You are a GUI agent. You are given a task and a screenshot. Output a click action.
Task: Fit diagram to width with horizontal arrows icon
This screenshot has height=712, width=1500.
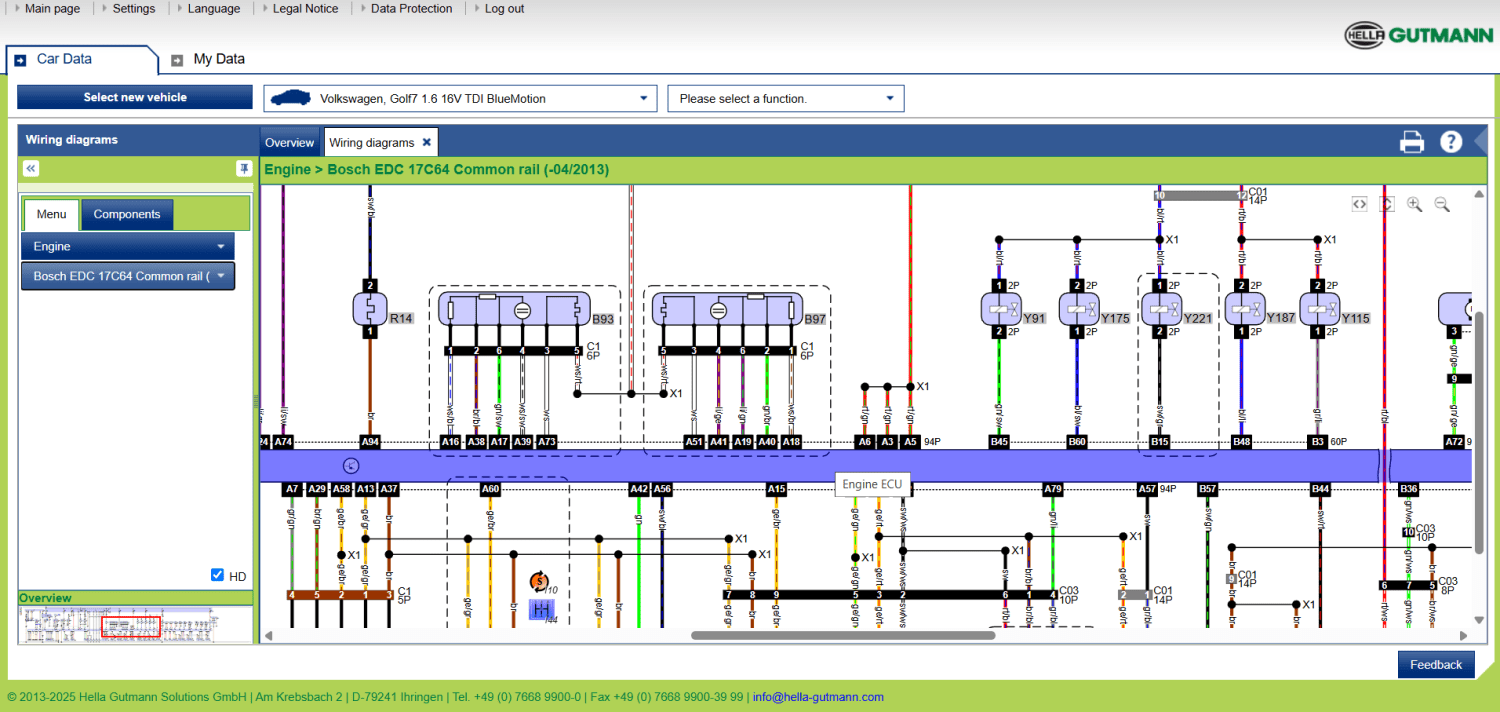tap(1359, 204)
